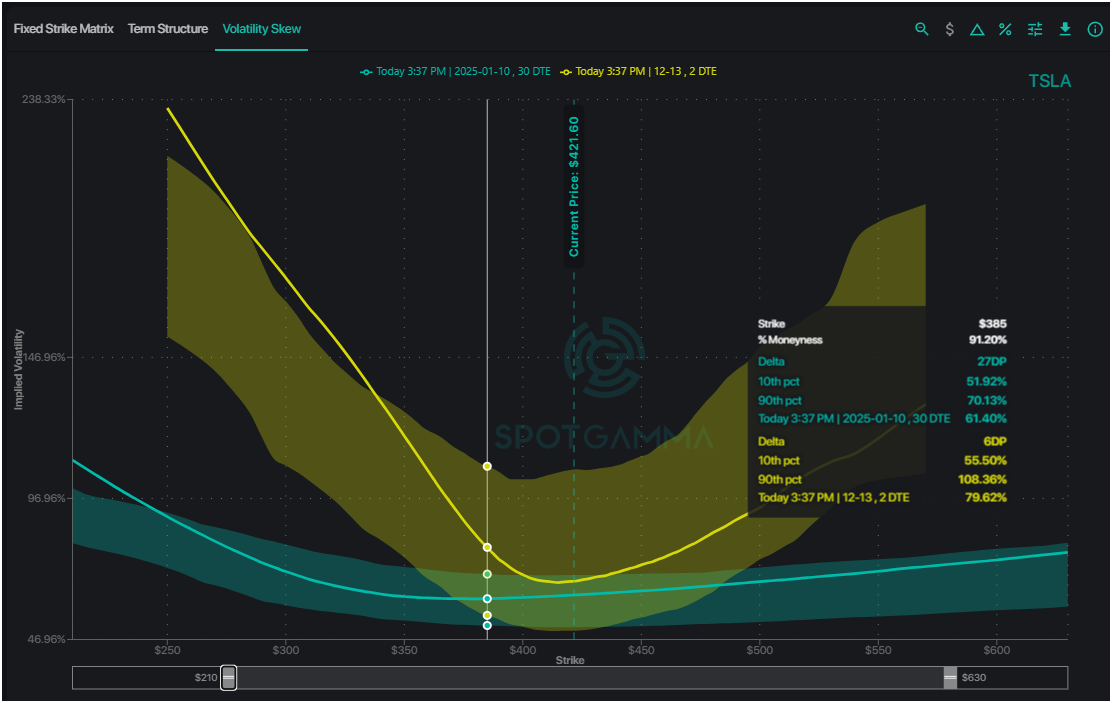Click the TSLA ticker label
1112x703 pixels.
(1050, 81)
